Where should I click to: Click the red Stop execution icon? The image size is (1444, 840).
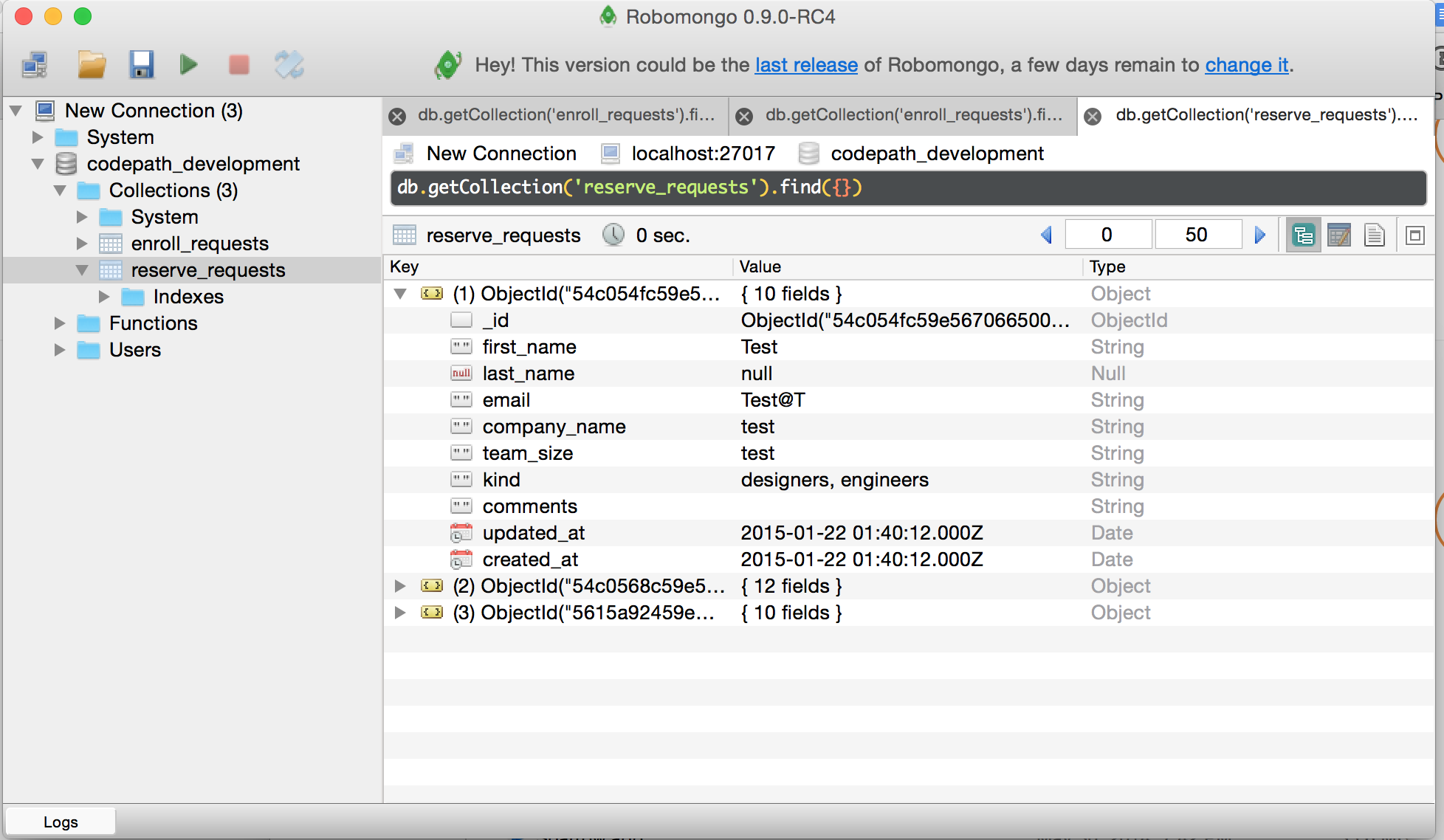coord(239,65)
